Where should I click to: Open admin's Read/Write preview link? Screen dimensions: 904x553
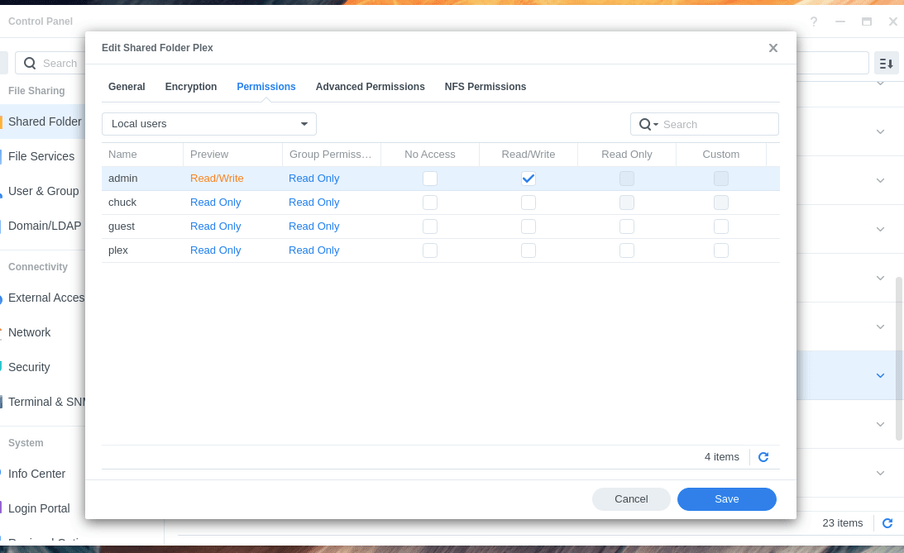tap(217, 179)
